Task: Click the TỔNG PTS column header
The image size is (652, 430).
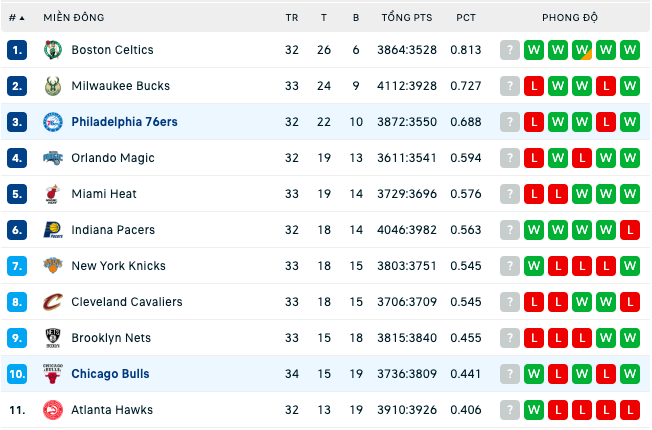Action: coord(407,17)
